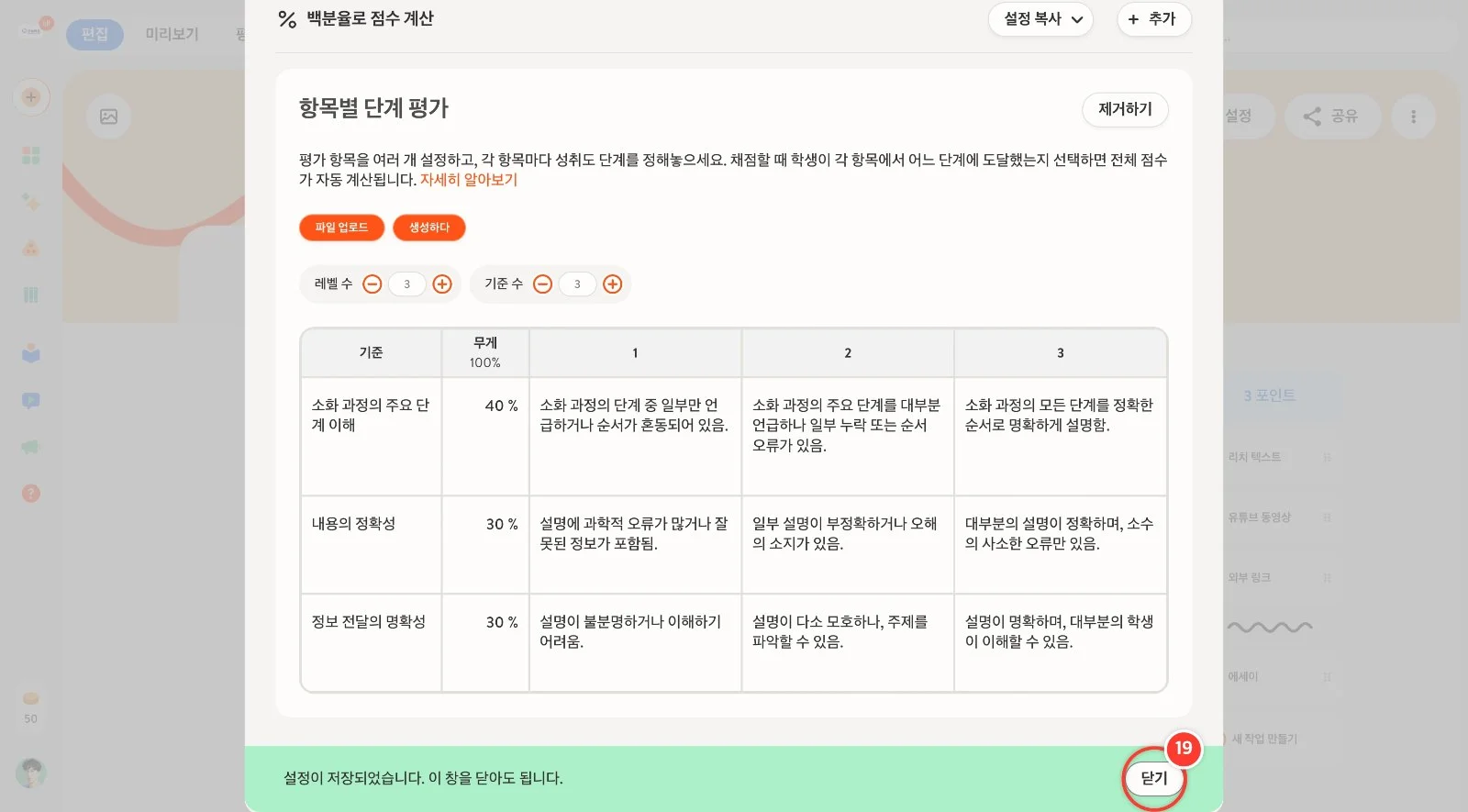Switch to the 편집 tab in background
The width and height of the screenshot is (1468, 812).
coord(95,34)
